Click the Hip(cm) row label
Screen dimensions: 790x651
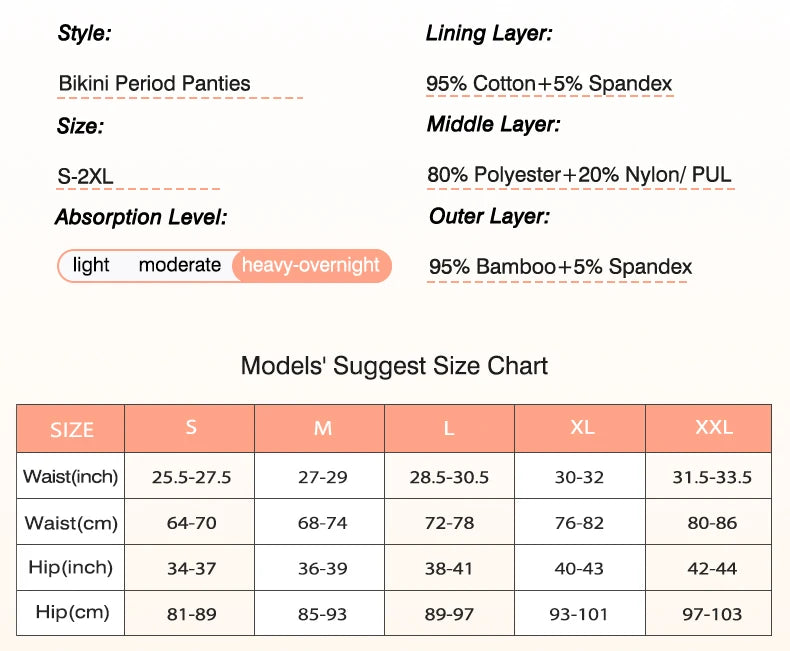coord(71,613)
